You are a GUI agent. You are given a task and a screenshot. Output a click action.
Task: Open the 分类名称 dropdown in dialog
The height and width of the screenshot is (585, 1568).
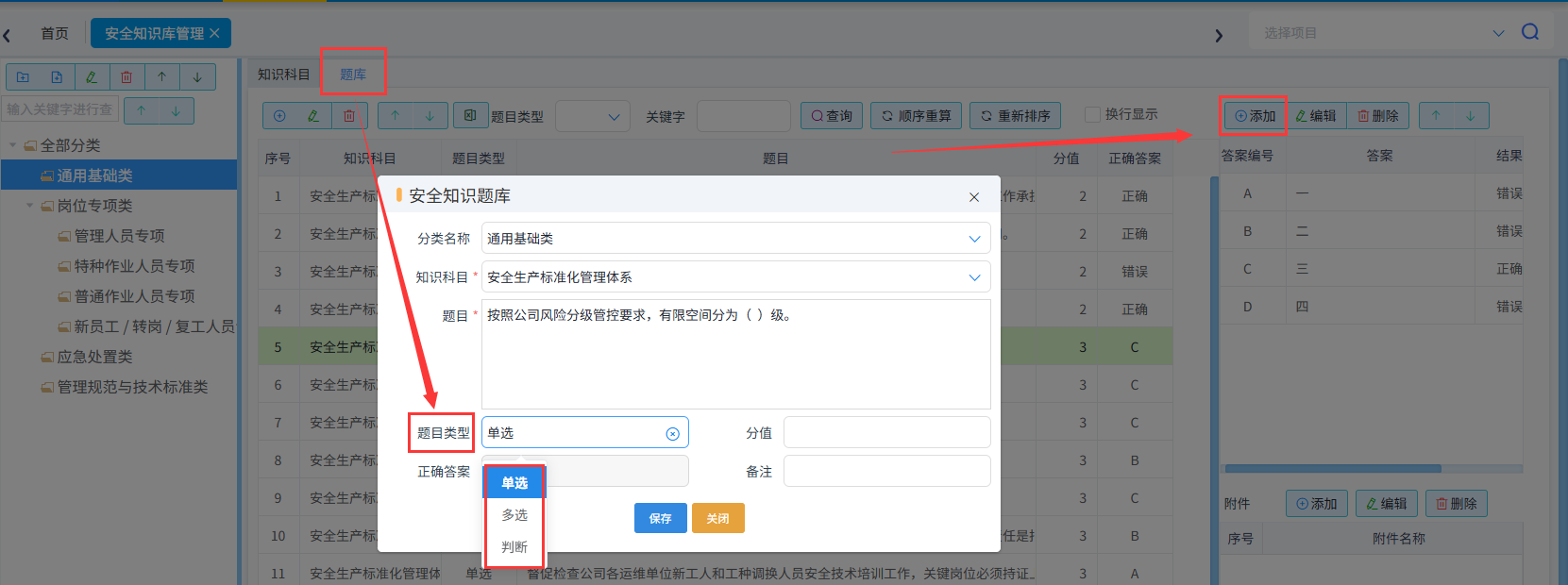pyautogui.click(x=735, y=239)
